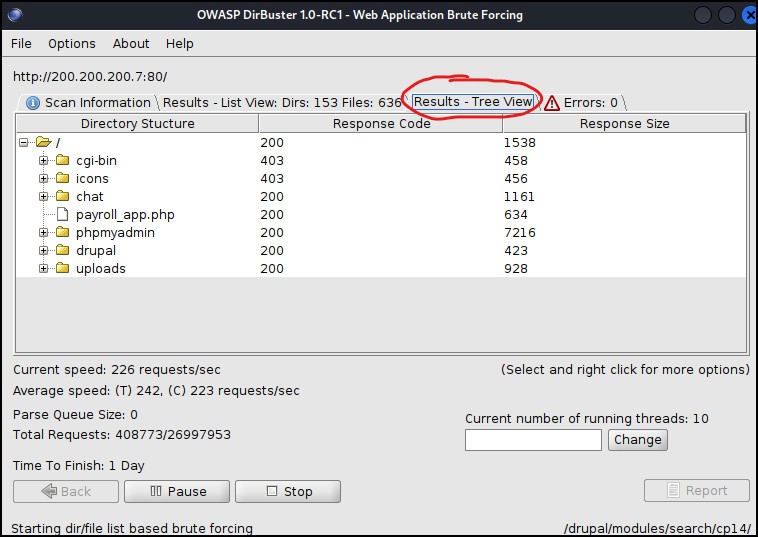Click the phpmyadmin folder icon
The height and width of the screenshot is (537, 758).
click(62, 233)
